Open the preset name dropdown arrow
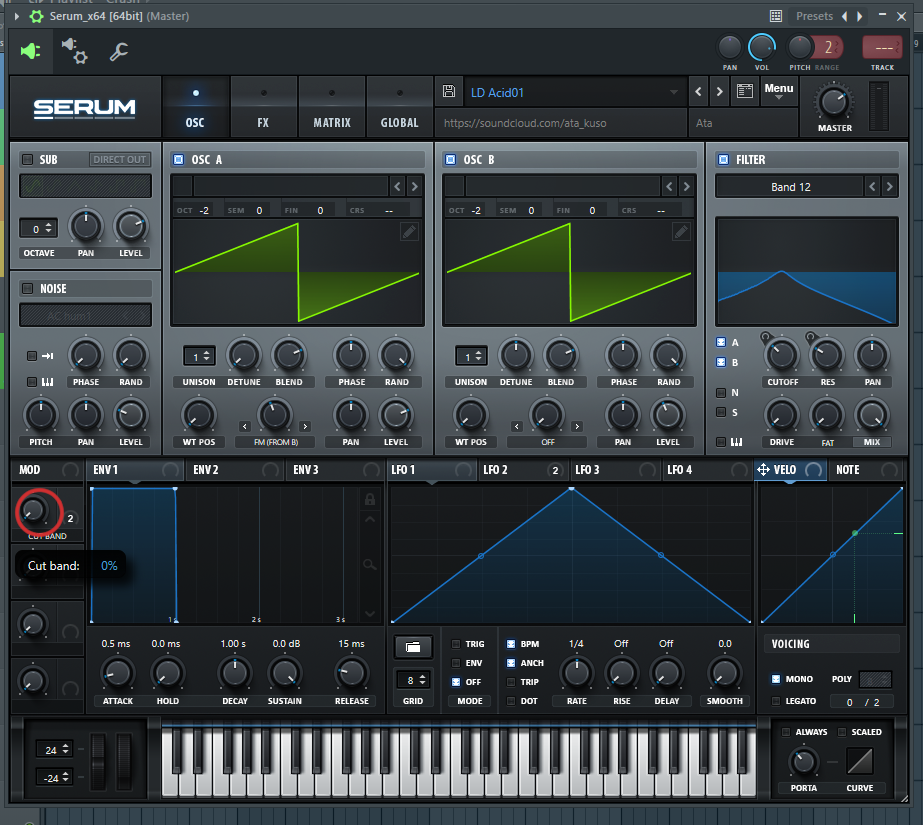 coord(673,92)
